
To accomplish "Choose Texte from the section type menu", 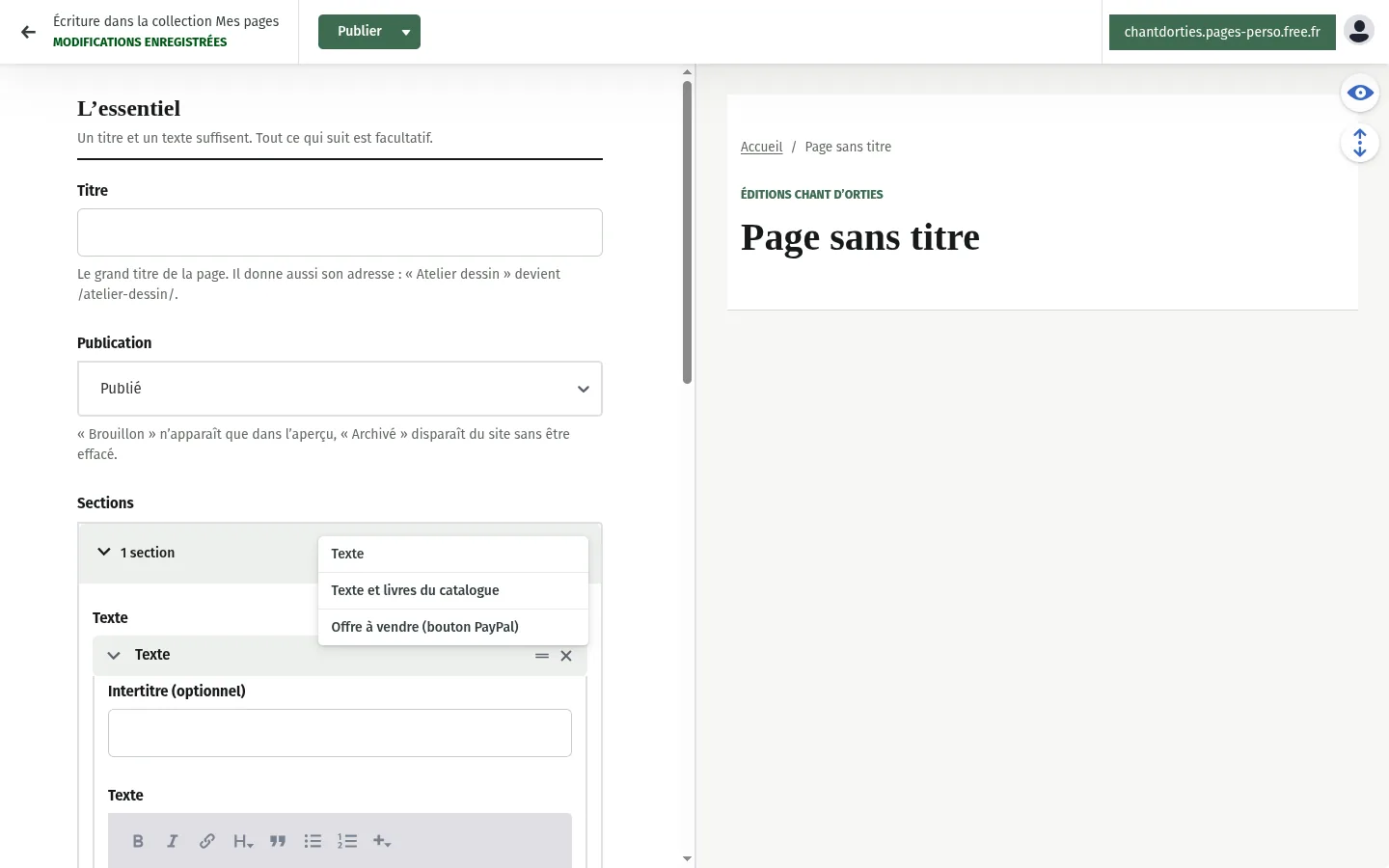I will coord(453,554).
